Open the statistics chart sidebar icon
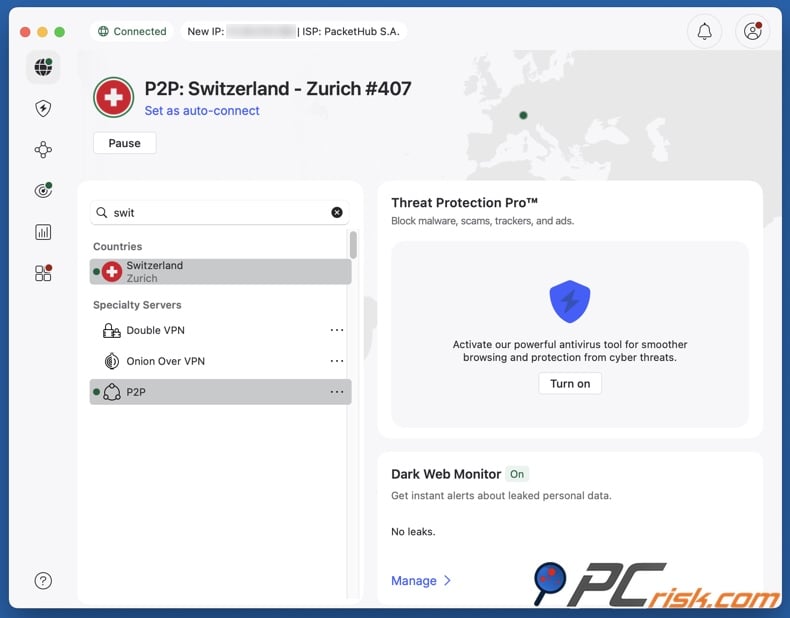790x618 pixels. coord(43,232)
